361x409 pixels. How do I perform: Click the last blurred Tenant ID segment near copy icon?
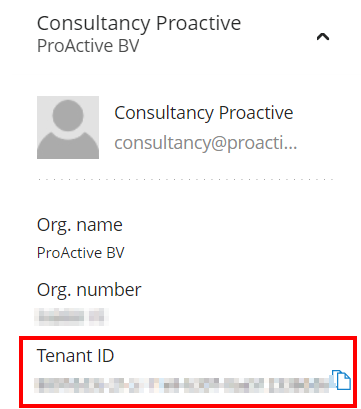299,385
